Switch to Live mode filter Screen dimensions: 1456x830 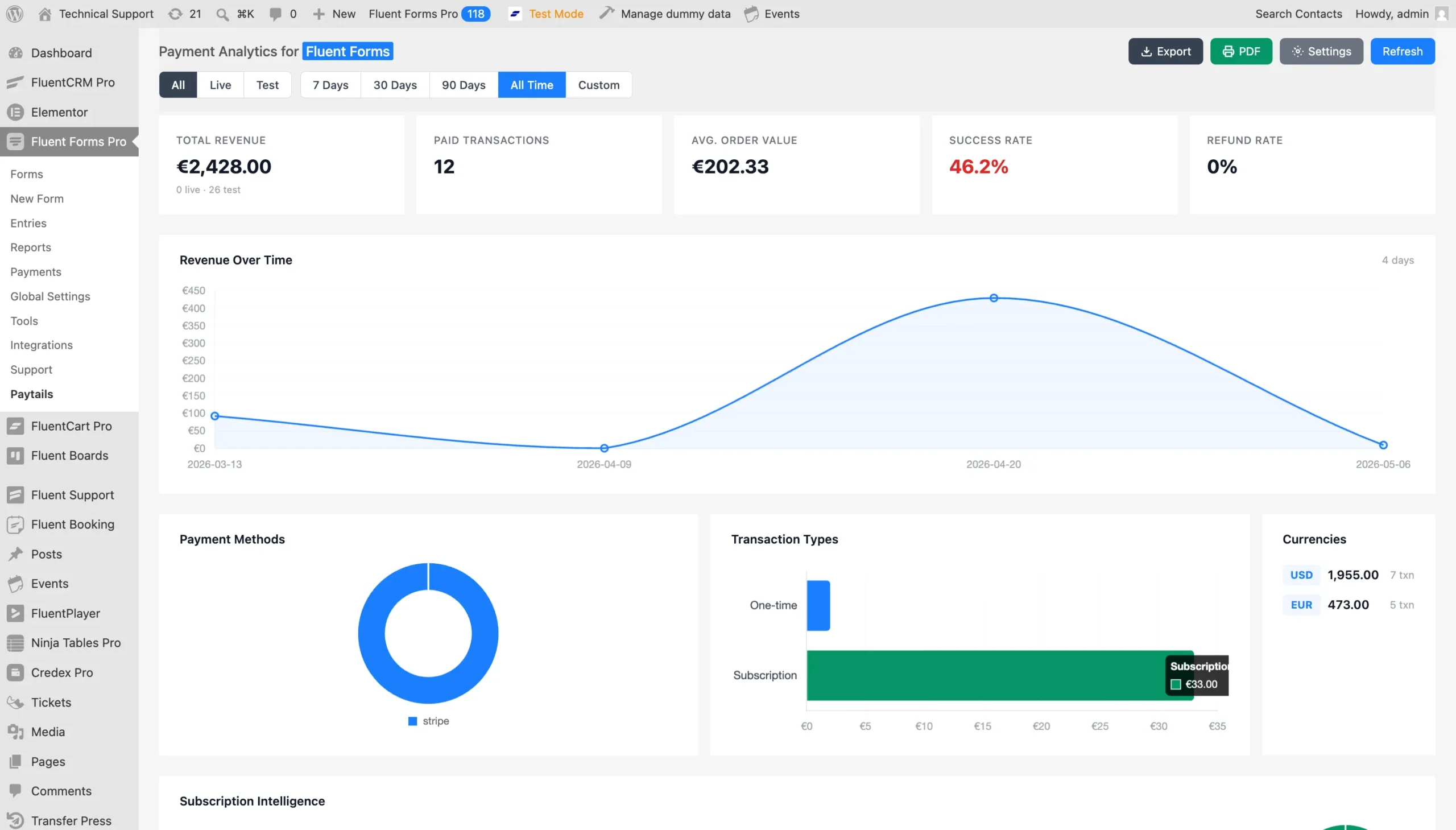[220, 85]
